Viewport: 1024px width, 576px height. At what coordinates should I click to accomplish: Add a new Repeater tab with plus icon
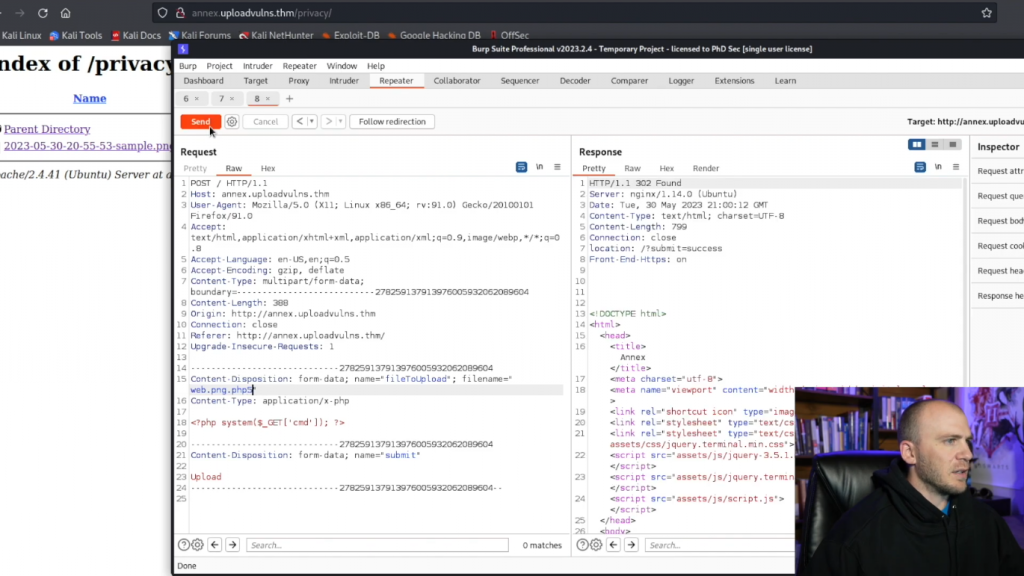coord(290,99)
